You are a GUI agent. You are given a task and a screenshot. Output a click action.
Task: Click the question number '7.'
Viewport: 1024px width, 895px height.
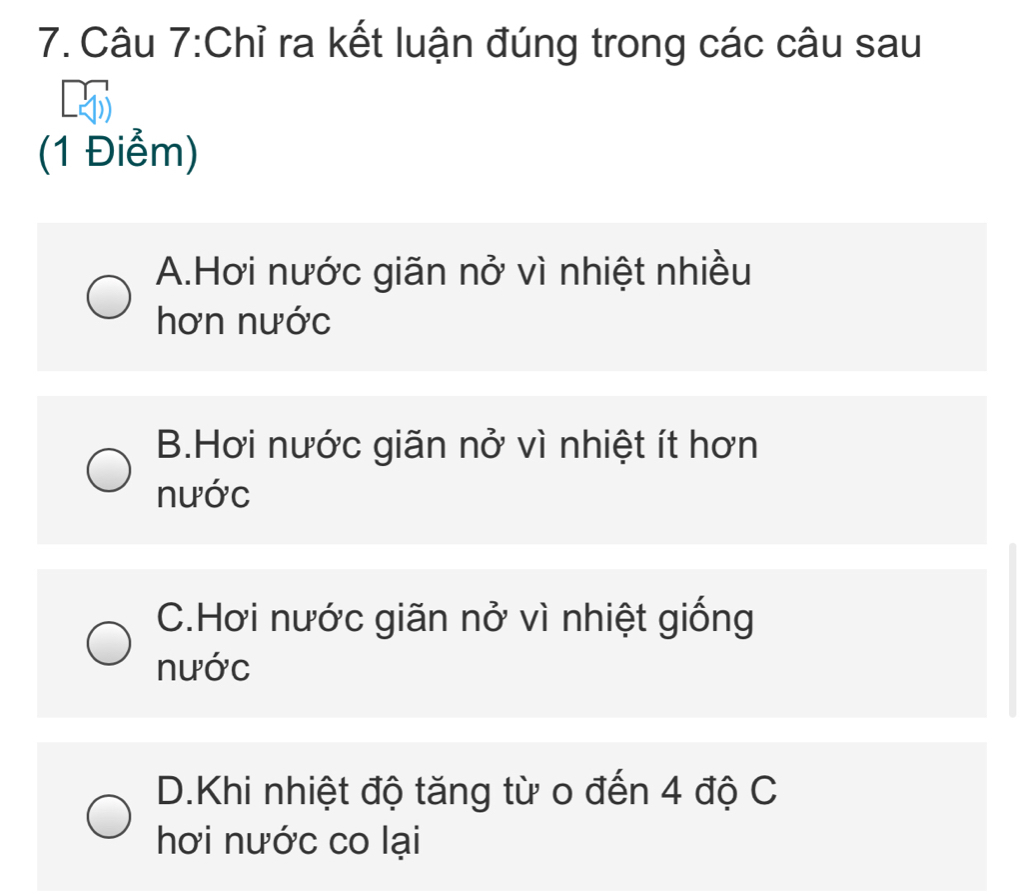coord(55,44)
